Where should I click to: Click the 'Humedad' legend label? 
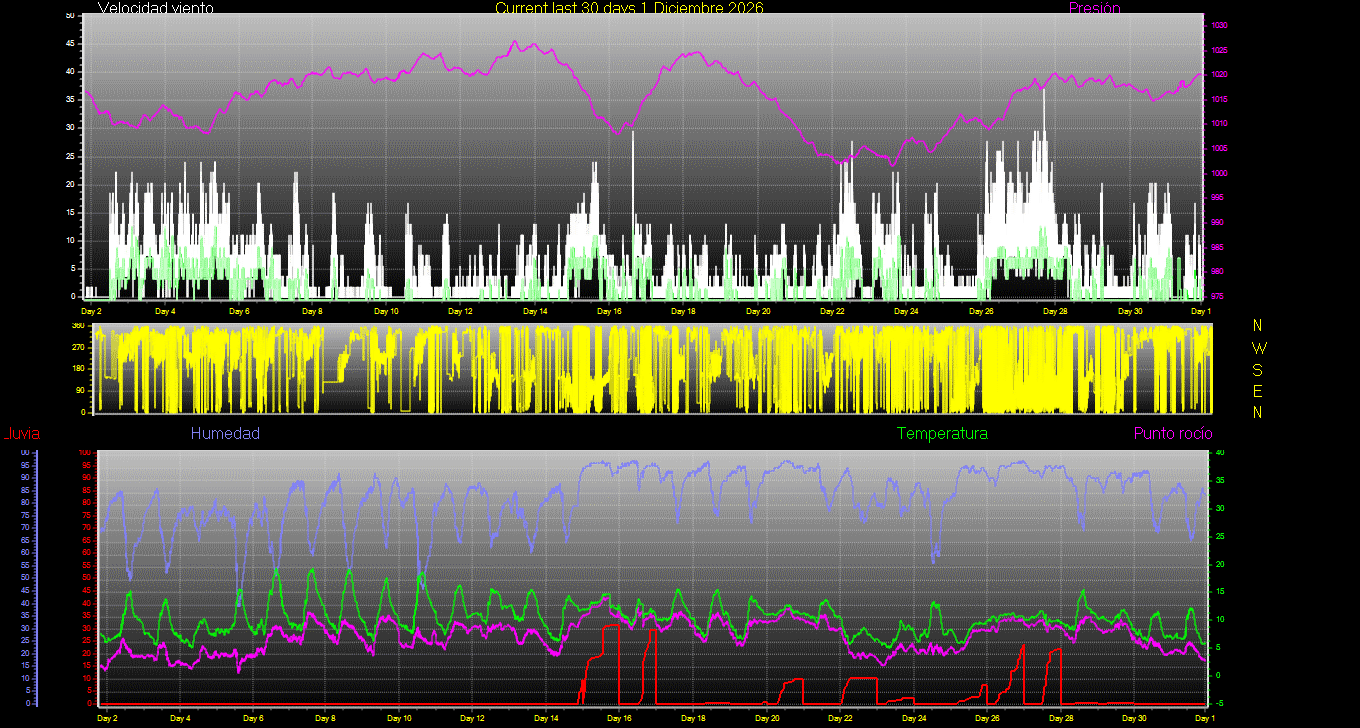coord(225,433)
